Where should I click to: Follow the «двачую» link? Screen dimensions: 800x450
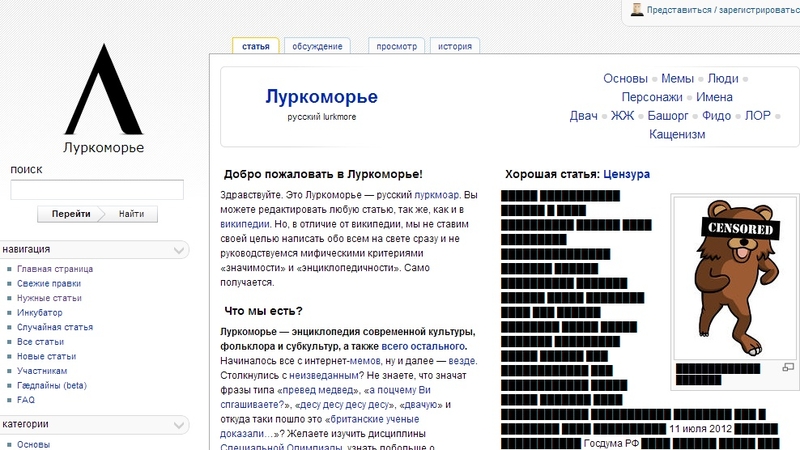point(421,405)
